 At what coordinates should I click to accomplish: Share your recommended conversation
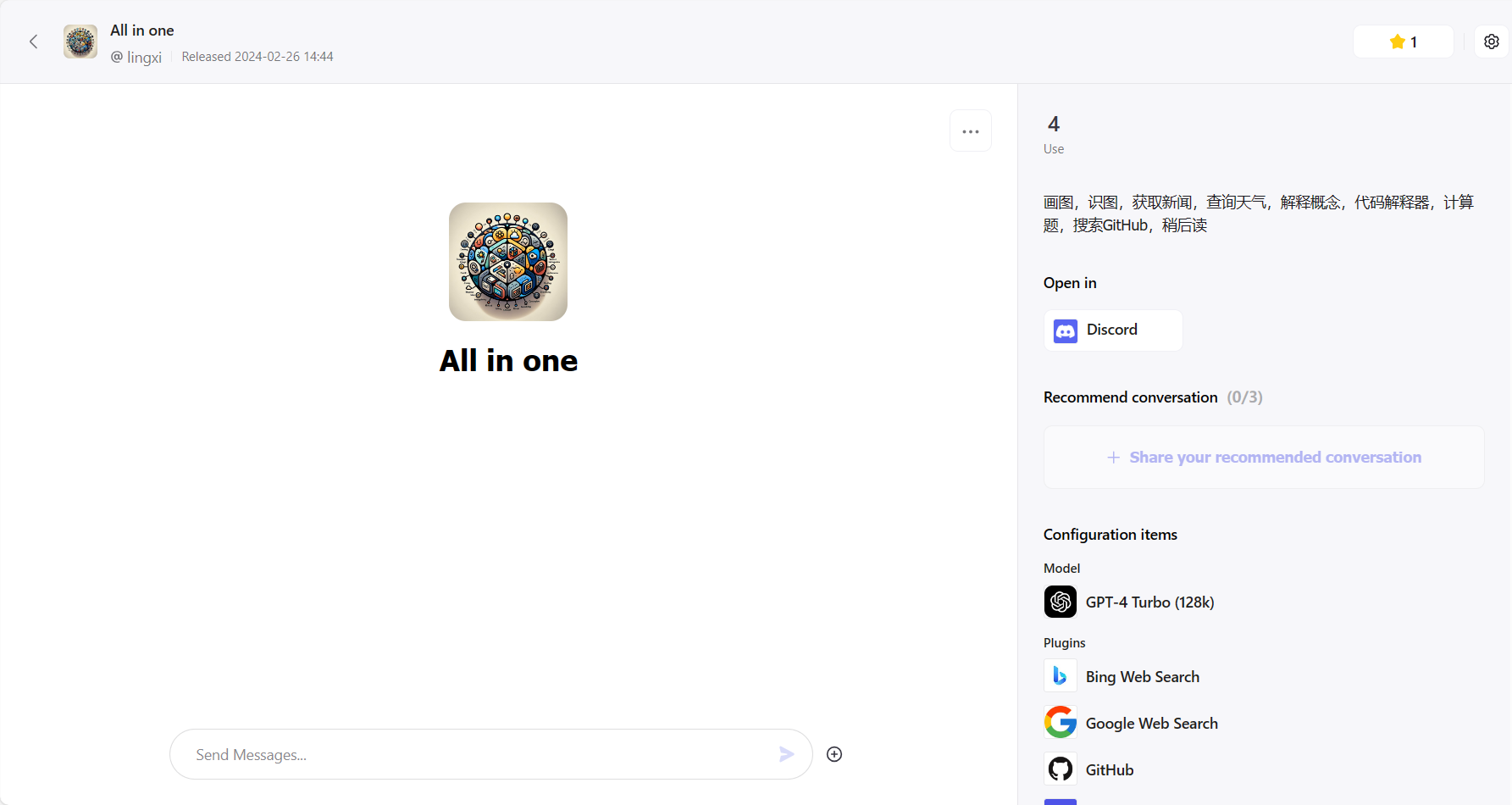coord(1264,458)
